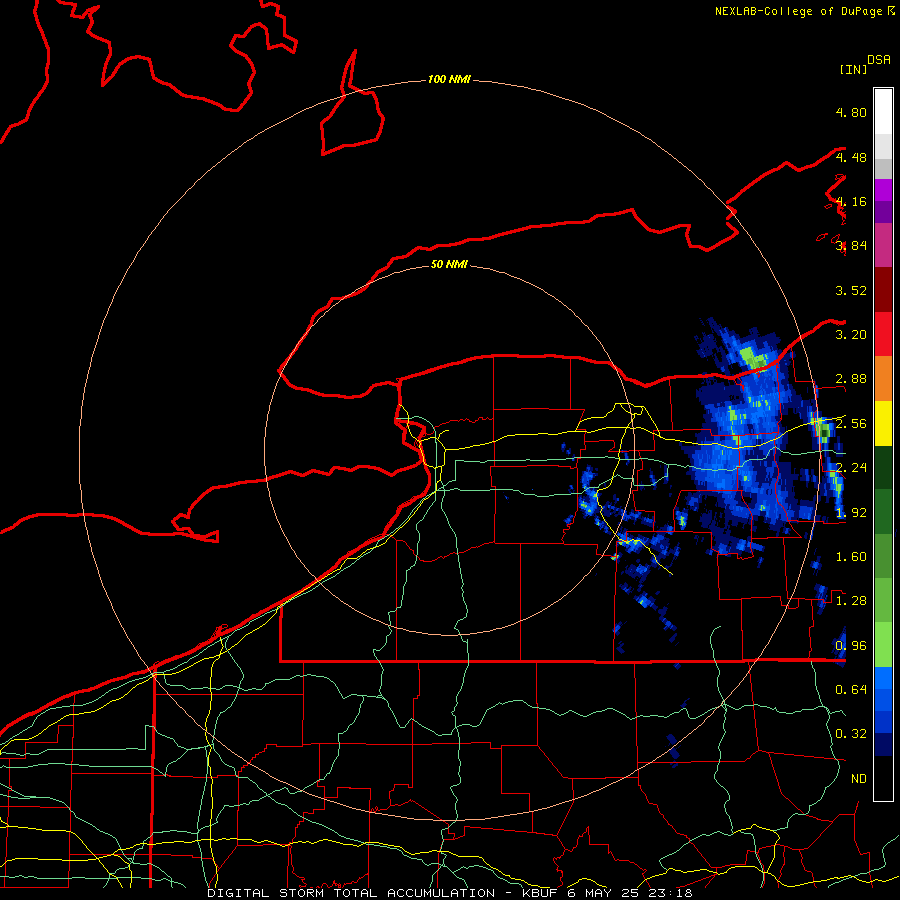Select the 4.48 legend value
Screen dimensions: 900x900
(x=851, y=157)
